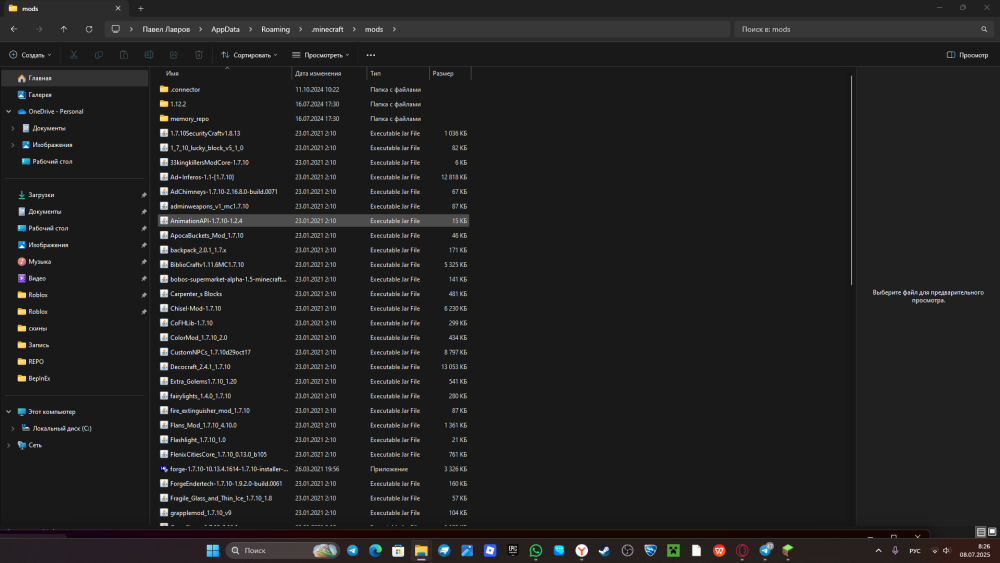Viewport: 1000px width, 563px height.
Task: Expand Документы under OneDrive
Action: pyautogui.click(x=13, y=128)
